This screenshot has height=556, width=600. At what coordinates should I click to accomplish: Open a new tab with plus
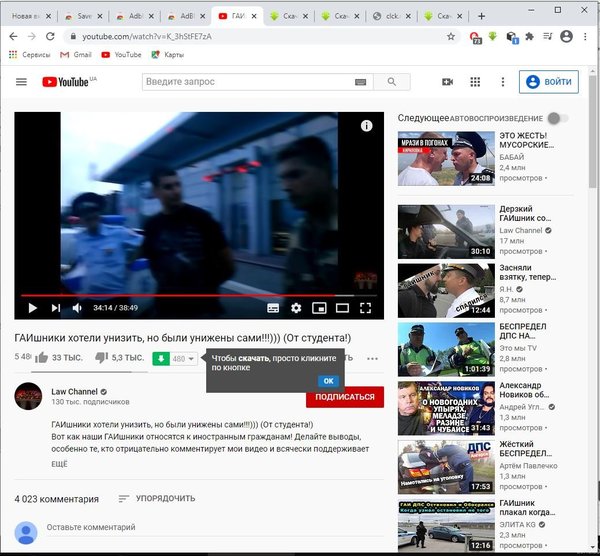(x=481, y=16)
